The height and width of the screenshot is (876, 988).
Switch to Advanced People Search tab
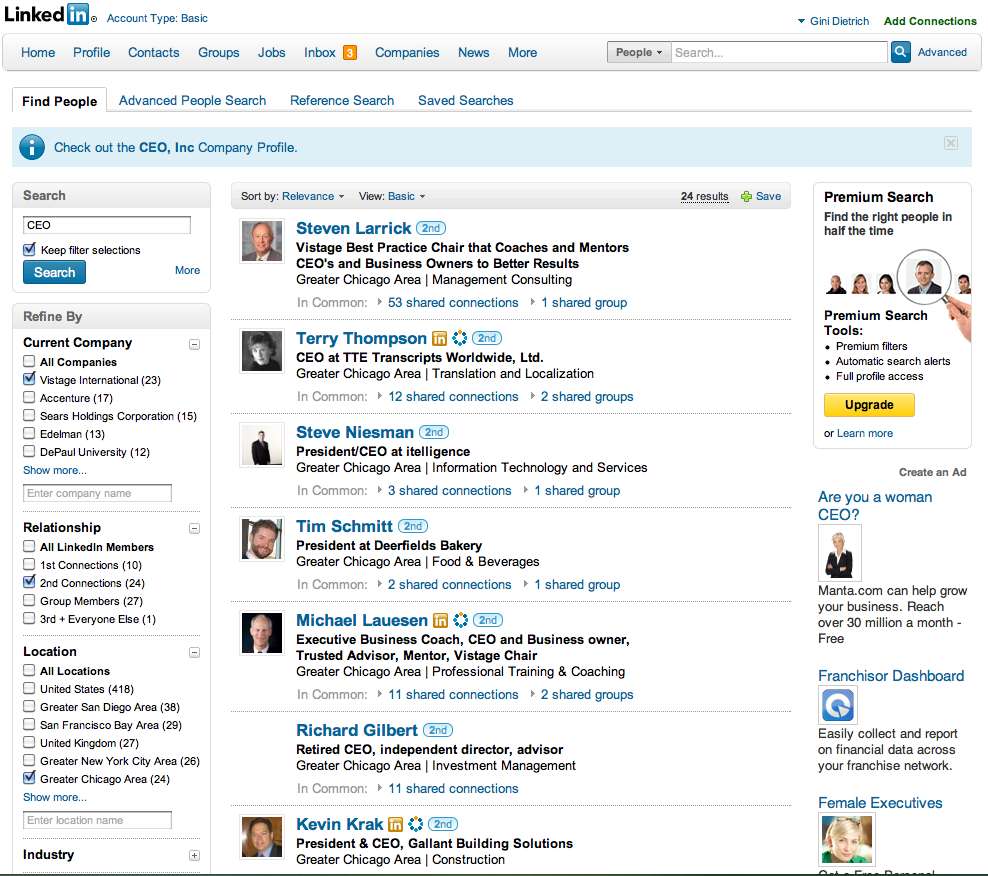(x=192, y=101)
